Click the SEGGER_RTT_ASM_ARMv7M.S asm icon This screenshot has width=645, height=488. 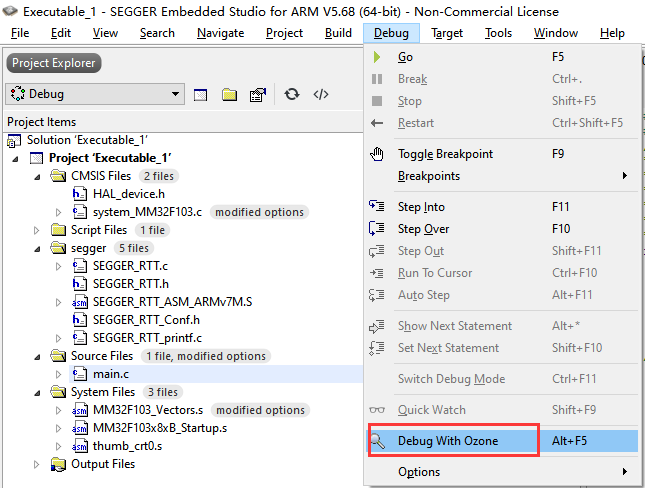click(x=79, y=302)
